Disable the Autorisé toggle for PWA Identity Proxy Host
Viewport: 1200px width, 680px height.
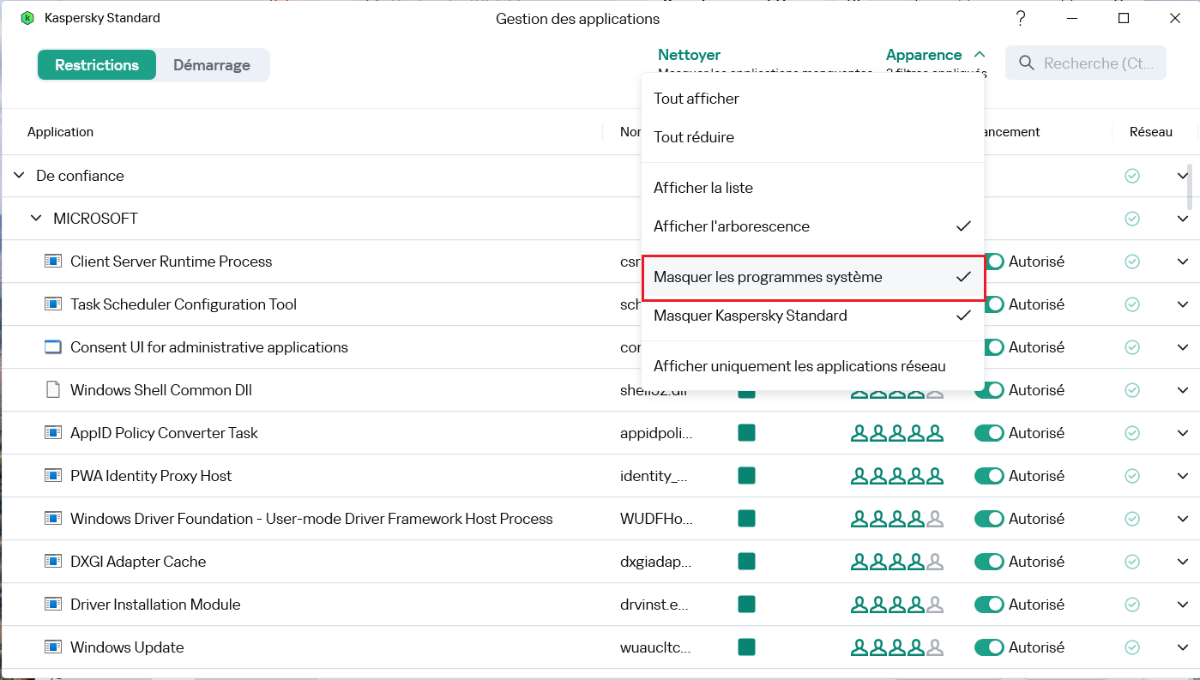[989, 476]
